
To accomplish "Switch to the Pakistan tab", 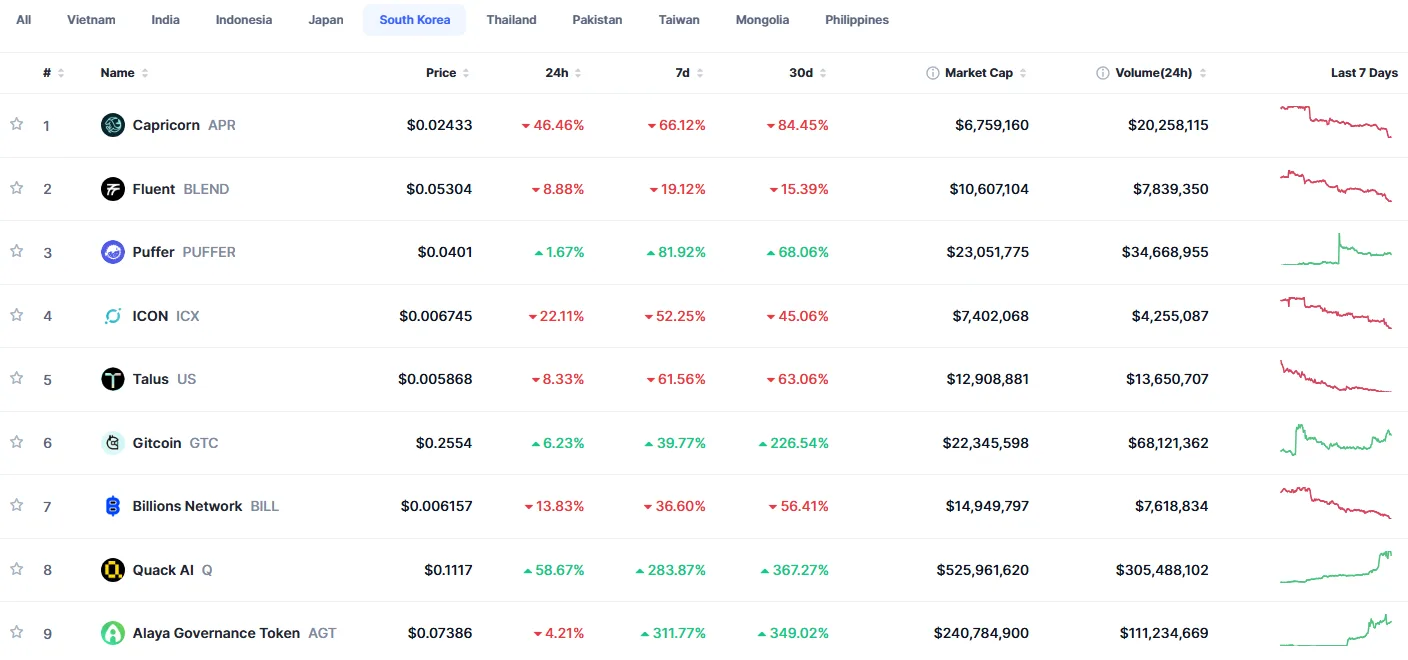I will pyautogui.click(x=597, y=20).
